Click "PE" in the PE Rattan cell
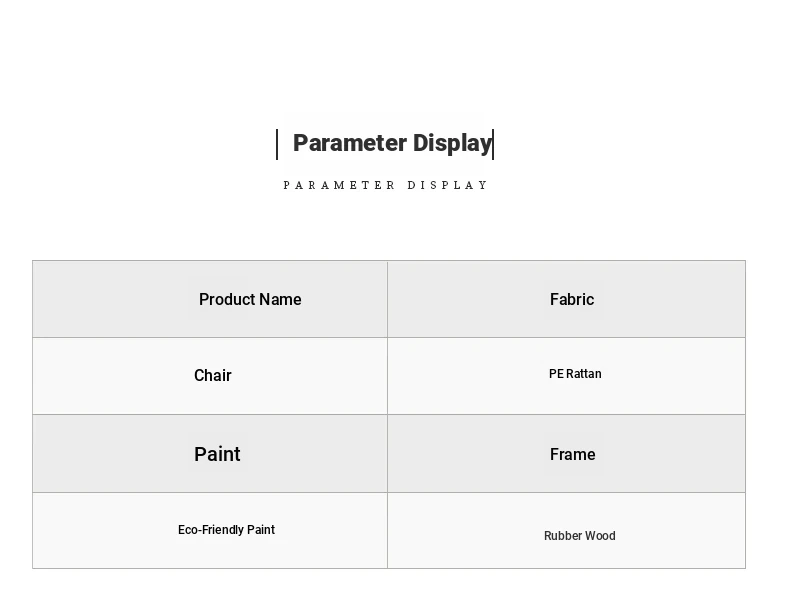 tap(557, 374)
